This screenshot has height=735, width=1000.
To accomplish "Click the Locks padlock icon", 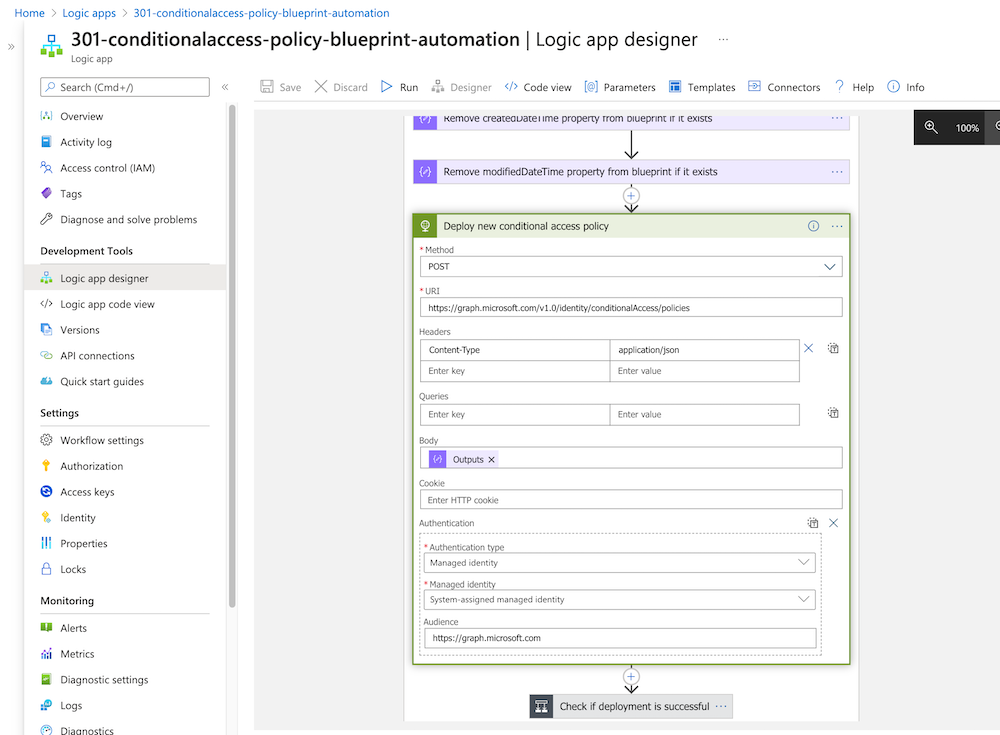I will [x=46, y=568].
